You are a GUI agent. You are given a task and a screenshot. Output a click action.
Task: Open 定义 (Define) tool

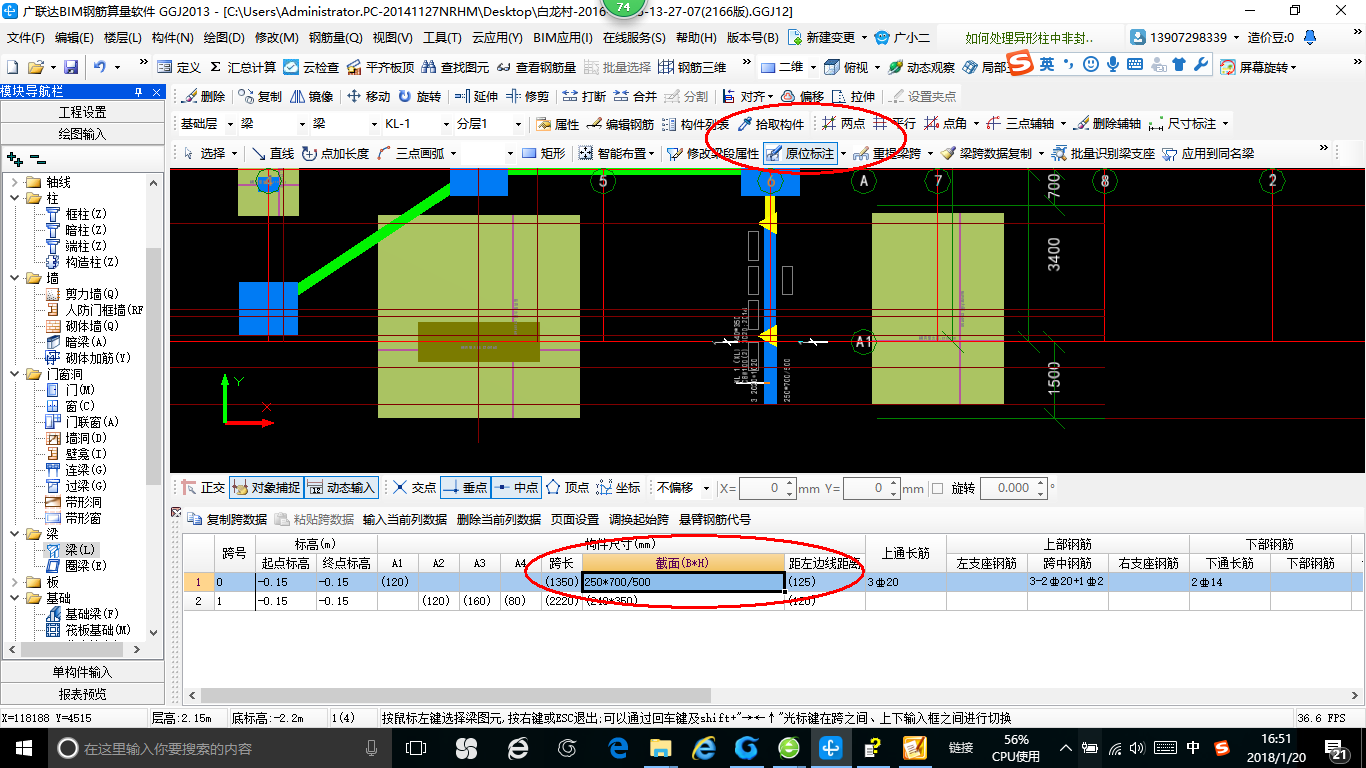pos(180,67)
